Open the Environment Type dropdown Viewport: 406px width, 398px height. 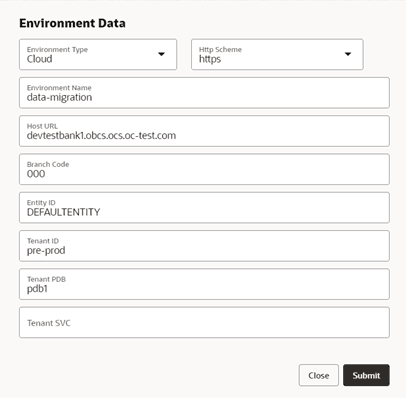[98, 54]
